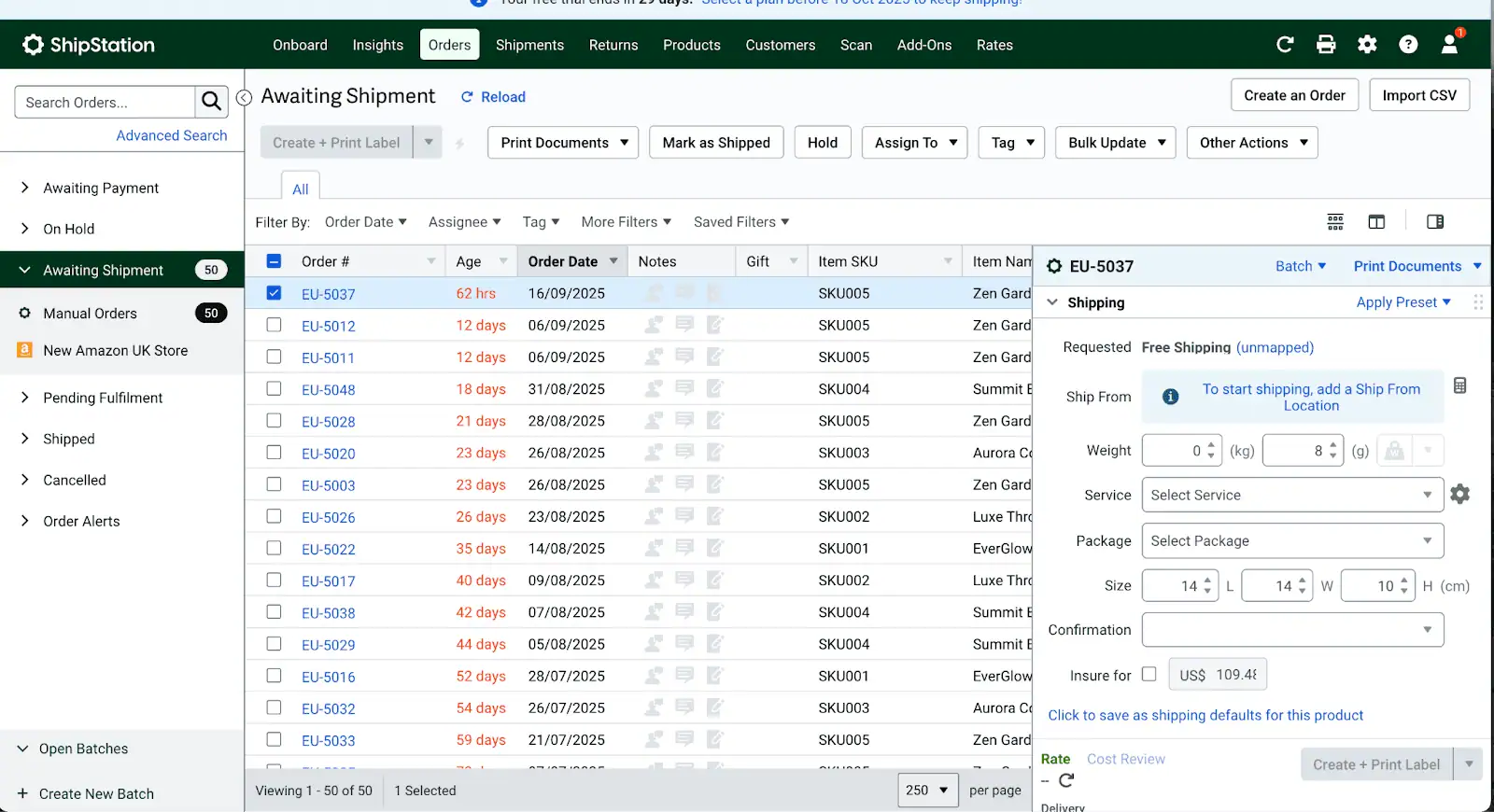The image size is (1494, 812).
Task: Open the Advanced Search link
Action: (x=171, y=135)
